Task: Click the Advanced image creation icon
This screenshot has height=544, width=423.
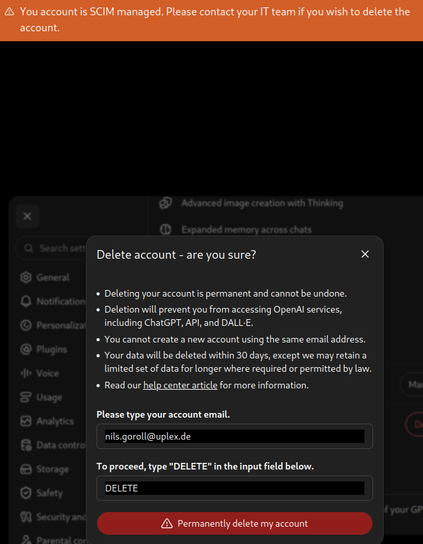Action: 166,203
